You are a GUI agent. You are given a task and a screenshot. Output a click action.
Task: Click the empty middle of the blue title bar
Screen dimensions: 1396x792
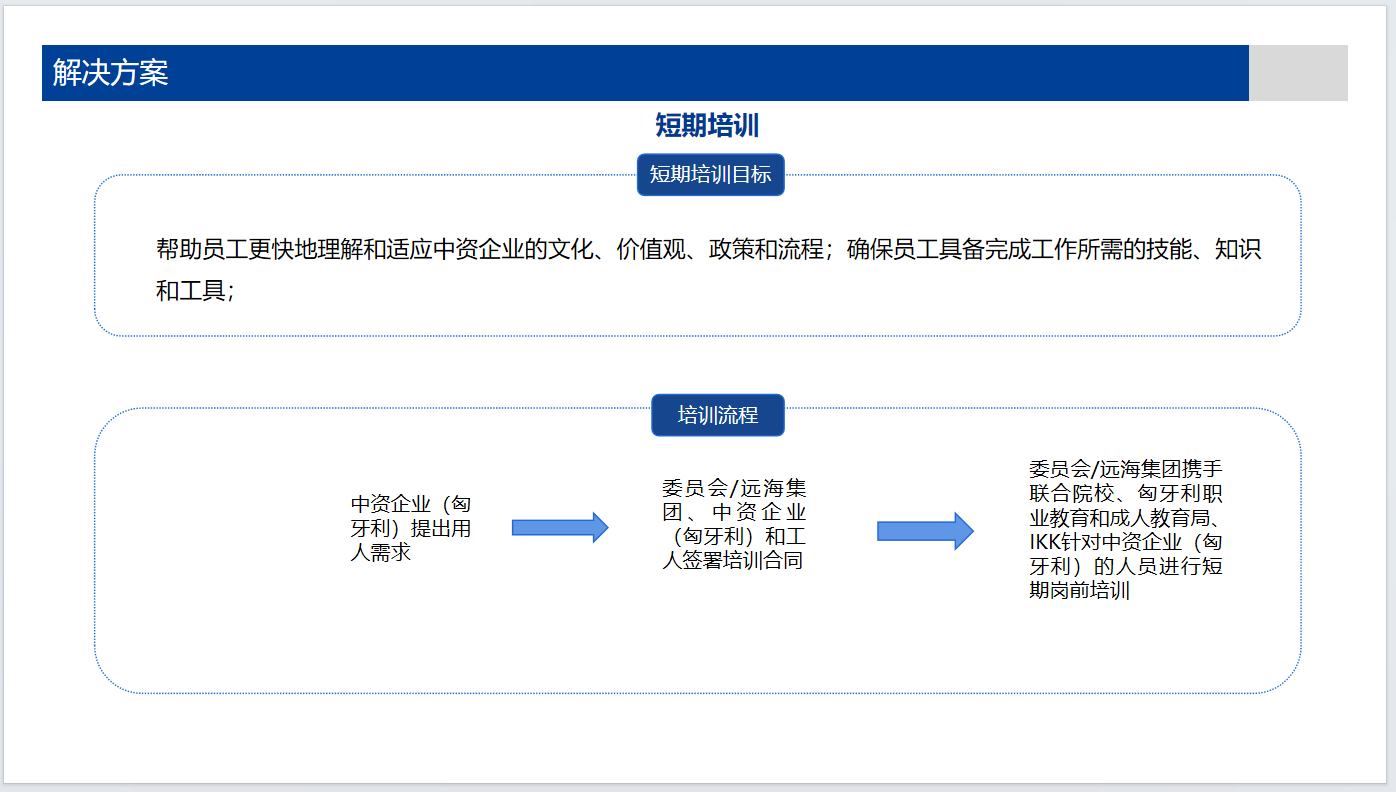click(700, 73)
